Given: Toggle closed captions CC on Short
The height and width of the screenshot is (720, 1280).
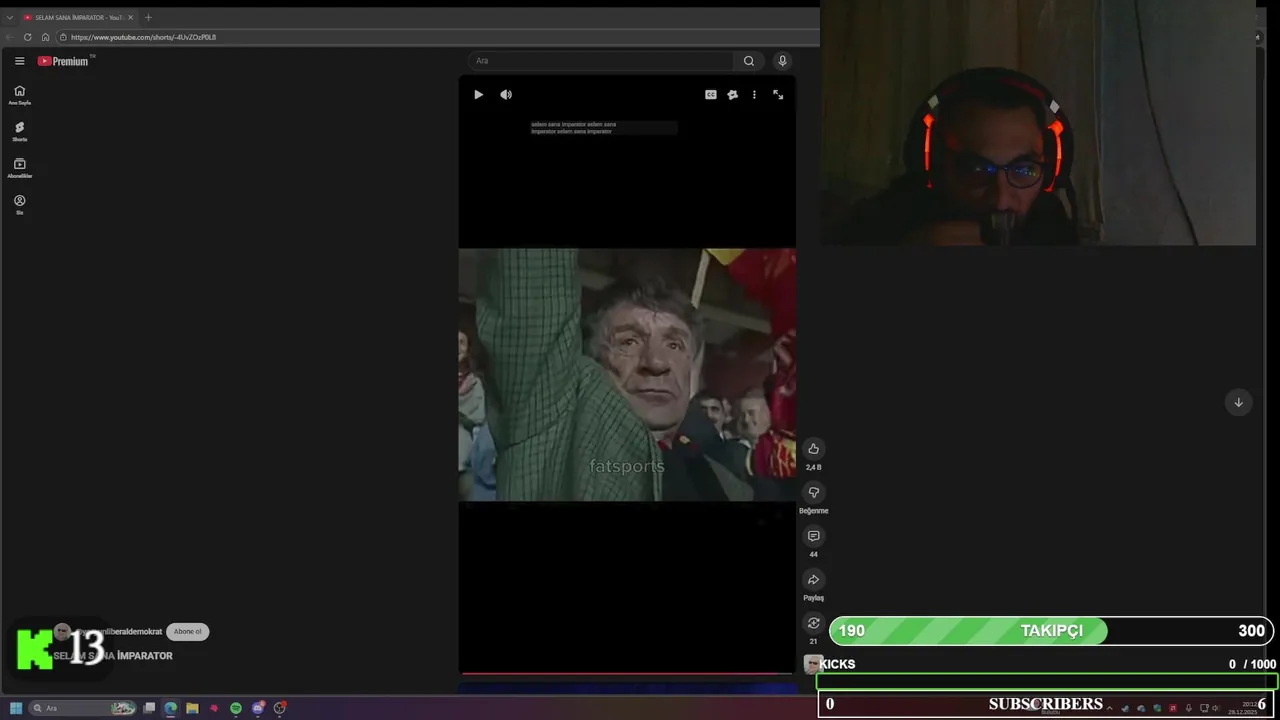Looking at the screenshot, I should (710, 95).
